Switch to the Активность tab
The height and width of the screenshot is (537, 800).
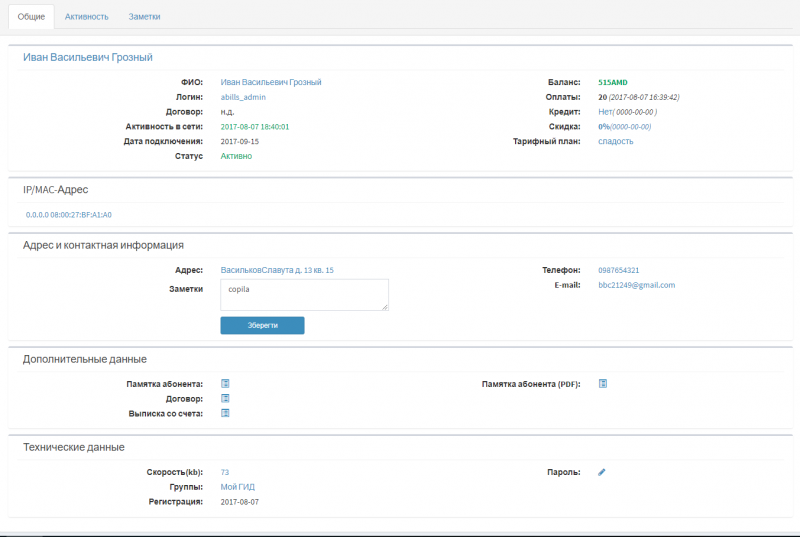point(86,17)
